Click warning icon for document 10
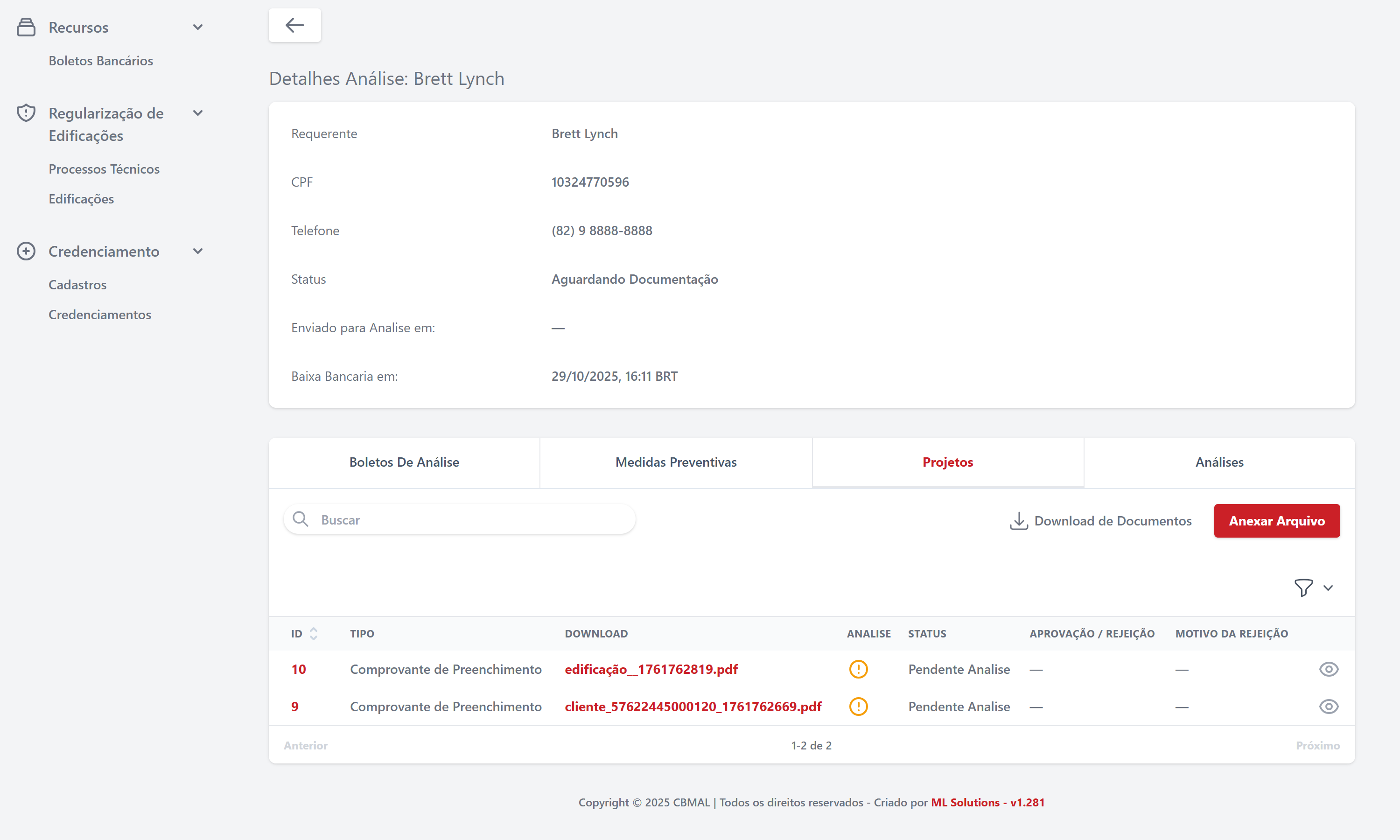Image resolution: width=1400 pixels, height=840 pixels. tap(858, 669)
